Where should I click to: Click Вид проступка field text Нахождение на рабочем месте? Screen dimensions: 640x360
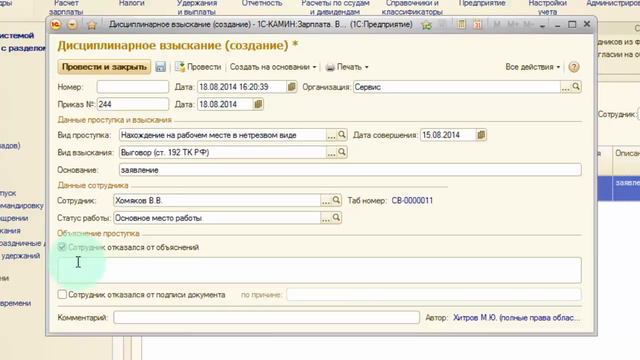pyautogui.click(x=222, y=135)
